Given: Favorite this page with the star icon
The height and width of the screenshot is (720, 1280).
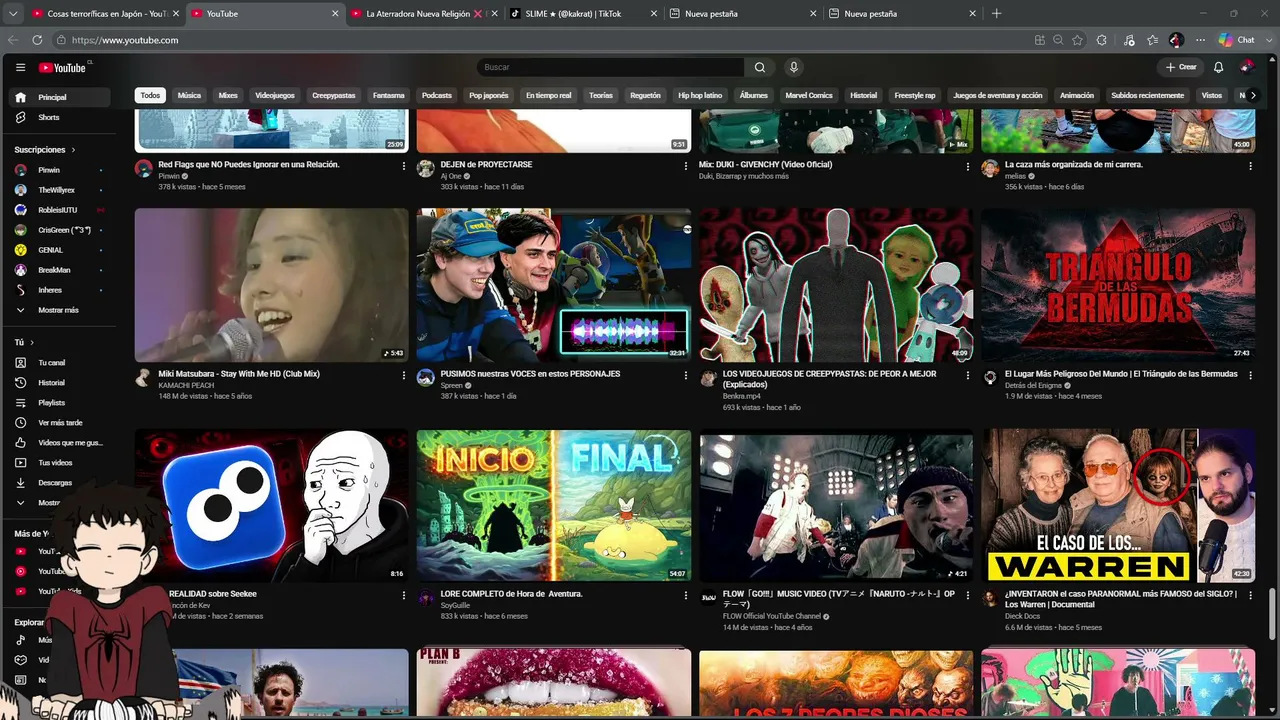Looking at the screenshot, I should pos(1077,40).
